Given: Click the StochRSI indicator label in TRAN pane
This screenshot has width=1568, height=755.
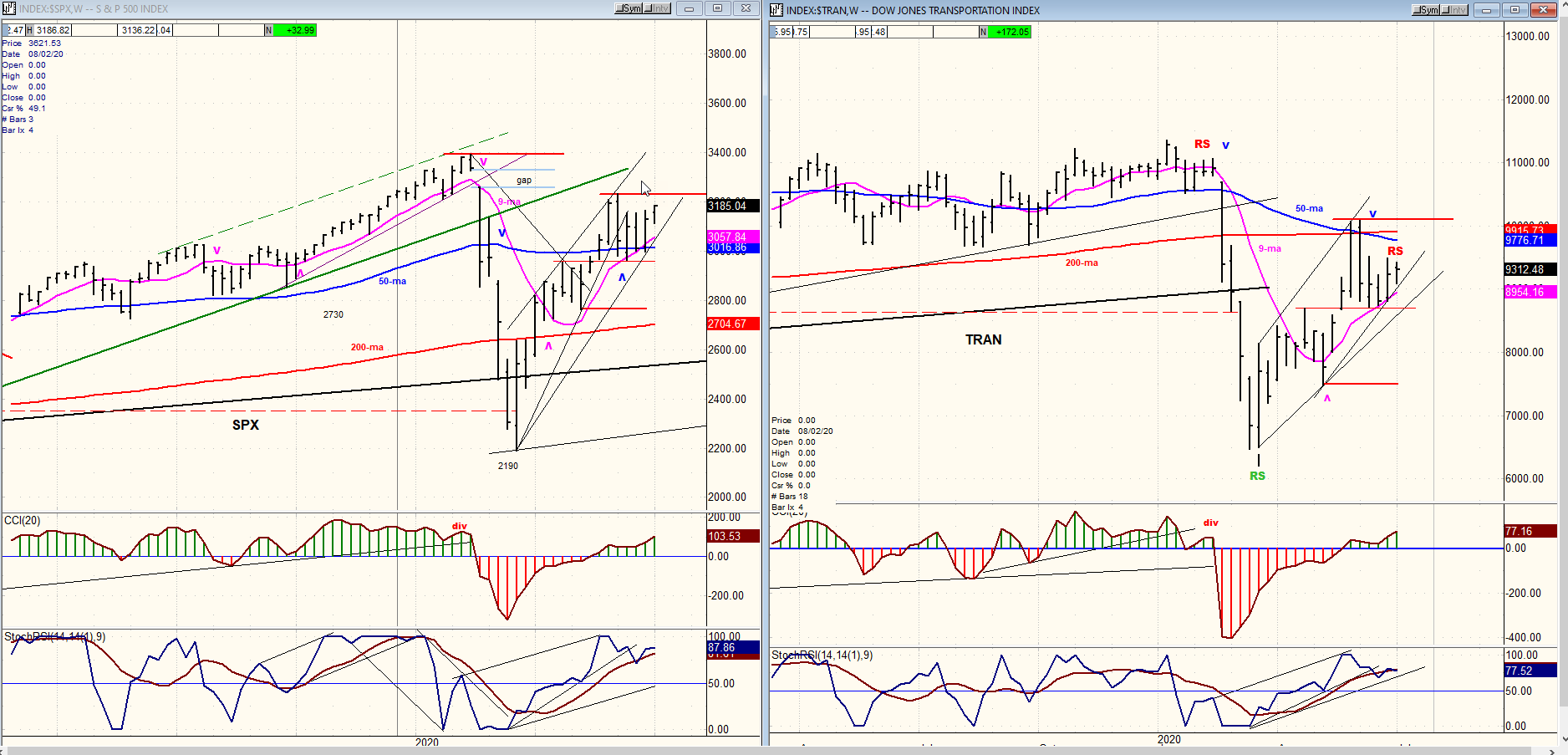Looking at the screenshot, I should (822, 655).
